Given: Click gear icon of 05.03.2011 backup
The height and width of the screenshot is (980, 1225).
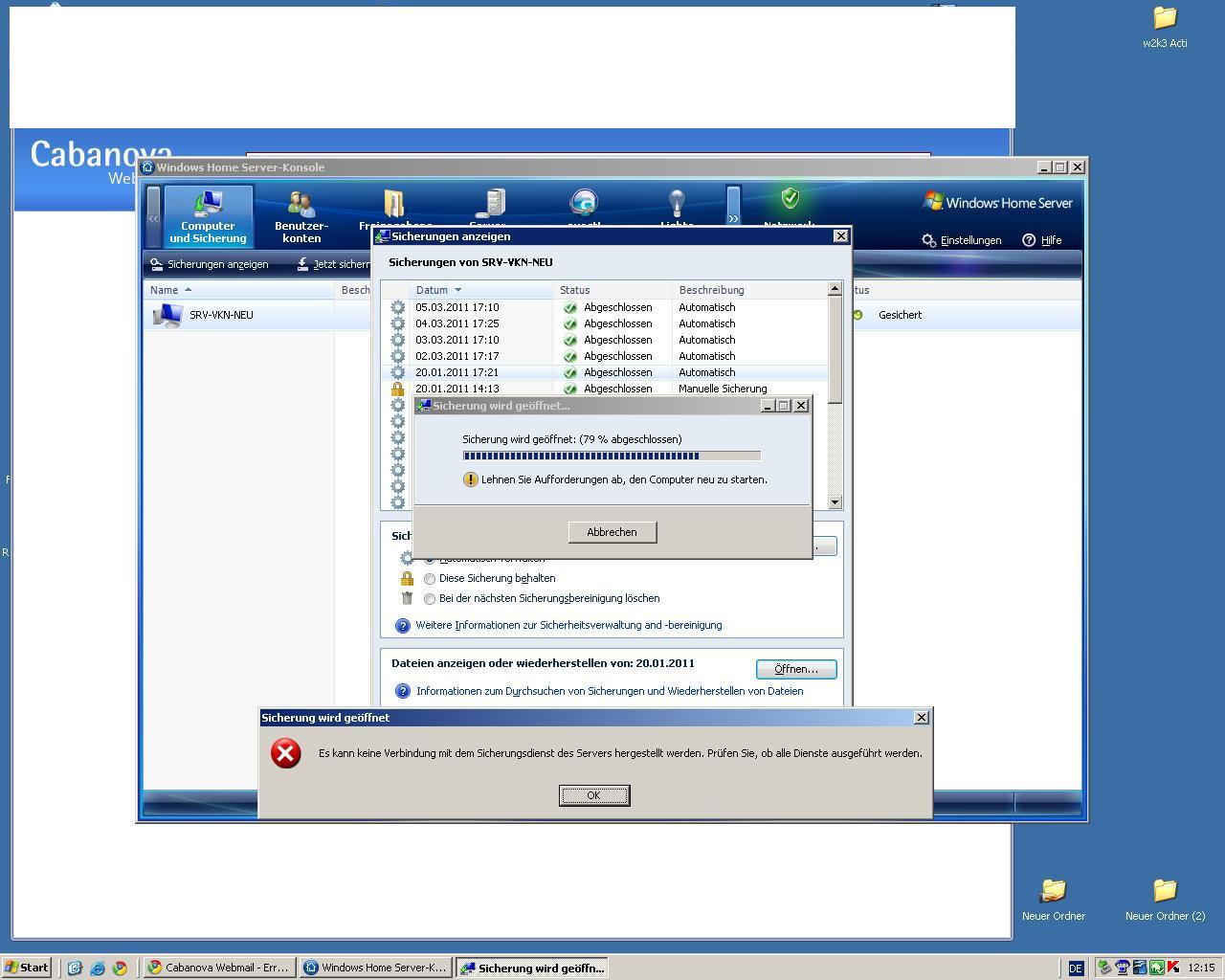Looking at the screenshot, I should pos(397,307).
